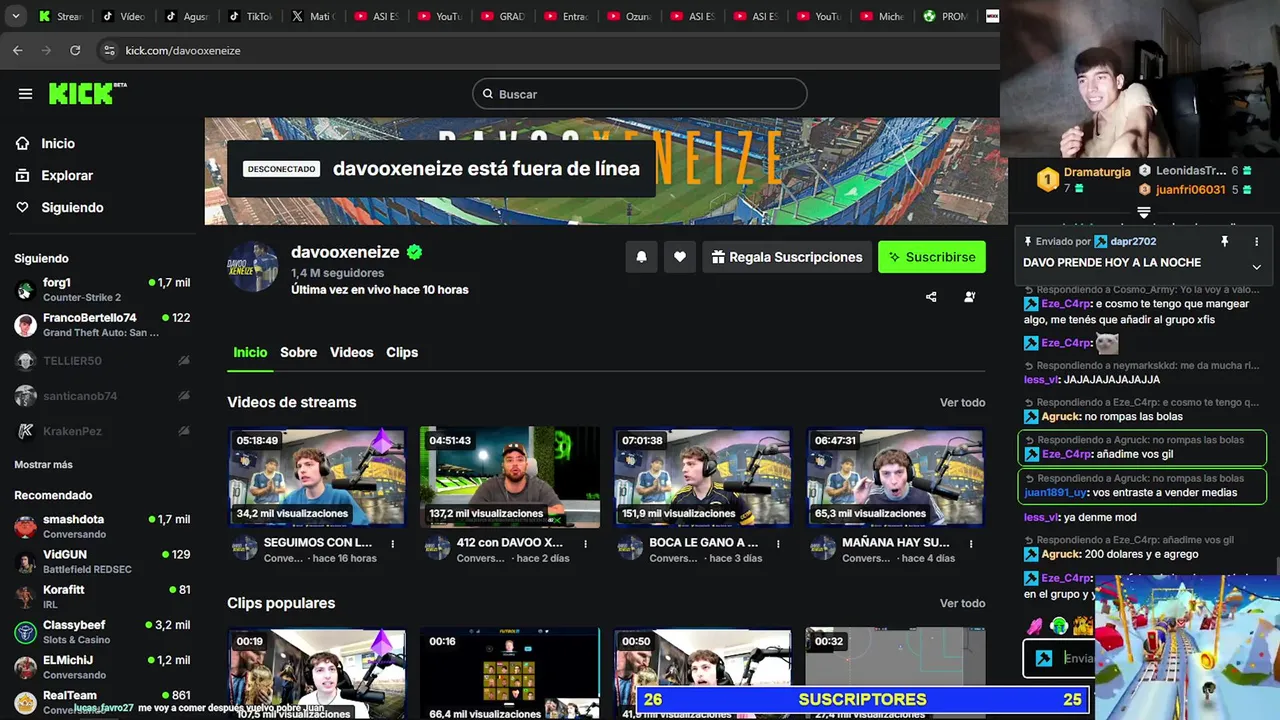Click Regala Suscripciones button
Image resolution: width=1280 pixels, height=720 pixels.
point(786,257)
